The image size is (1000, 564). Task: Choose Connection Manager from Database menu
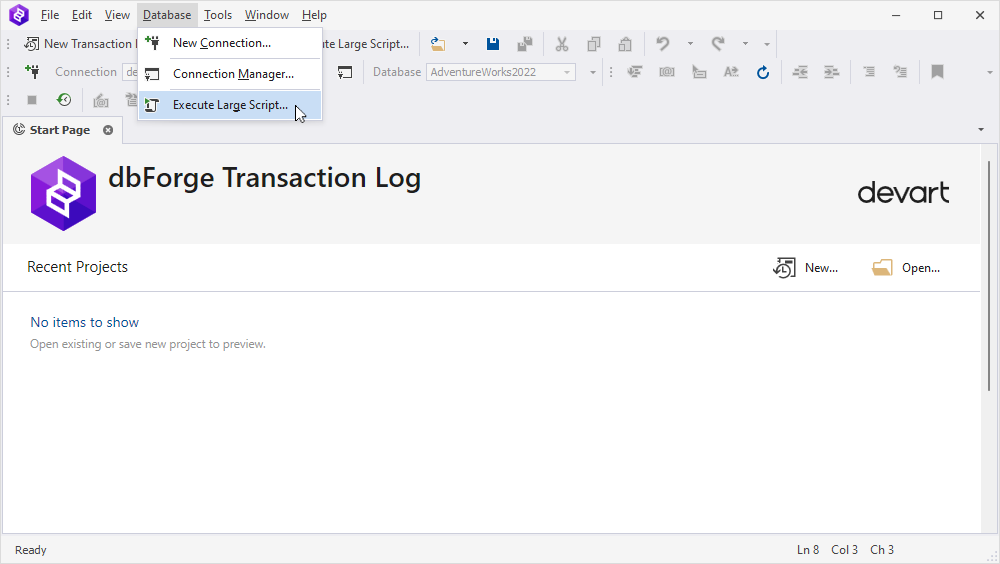230,74
